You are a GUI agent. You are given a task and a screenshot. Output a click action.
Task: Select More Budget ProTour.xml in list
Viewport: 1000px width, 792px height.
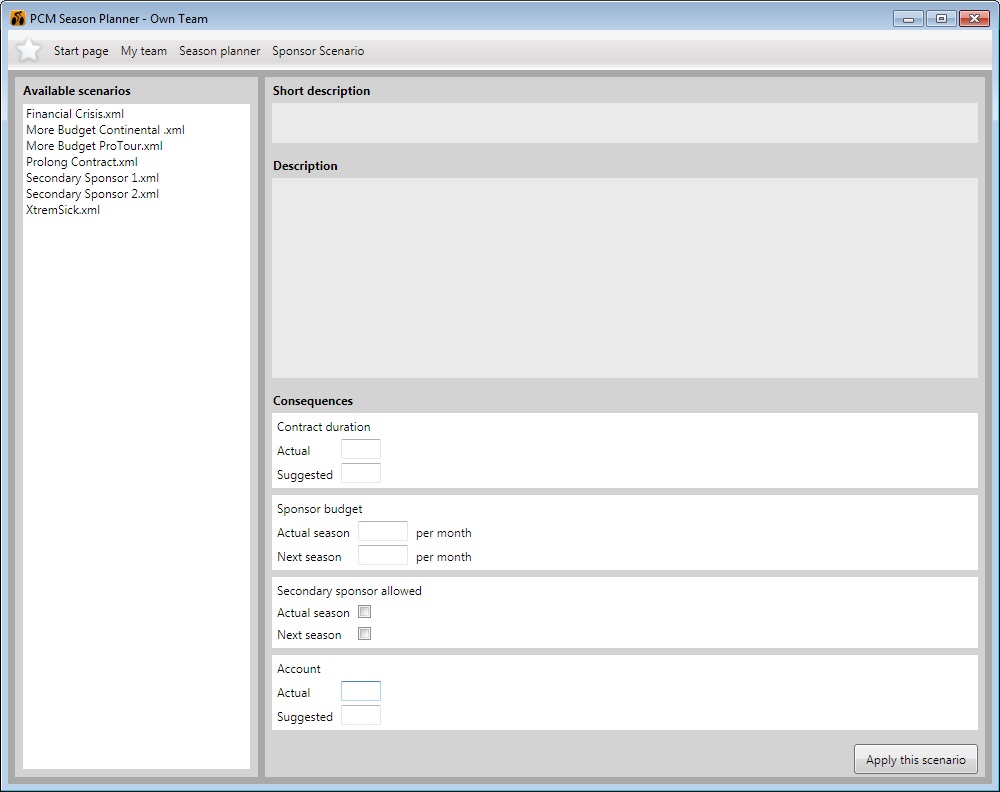[x=94, y=146]
